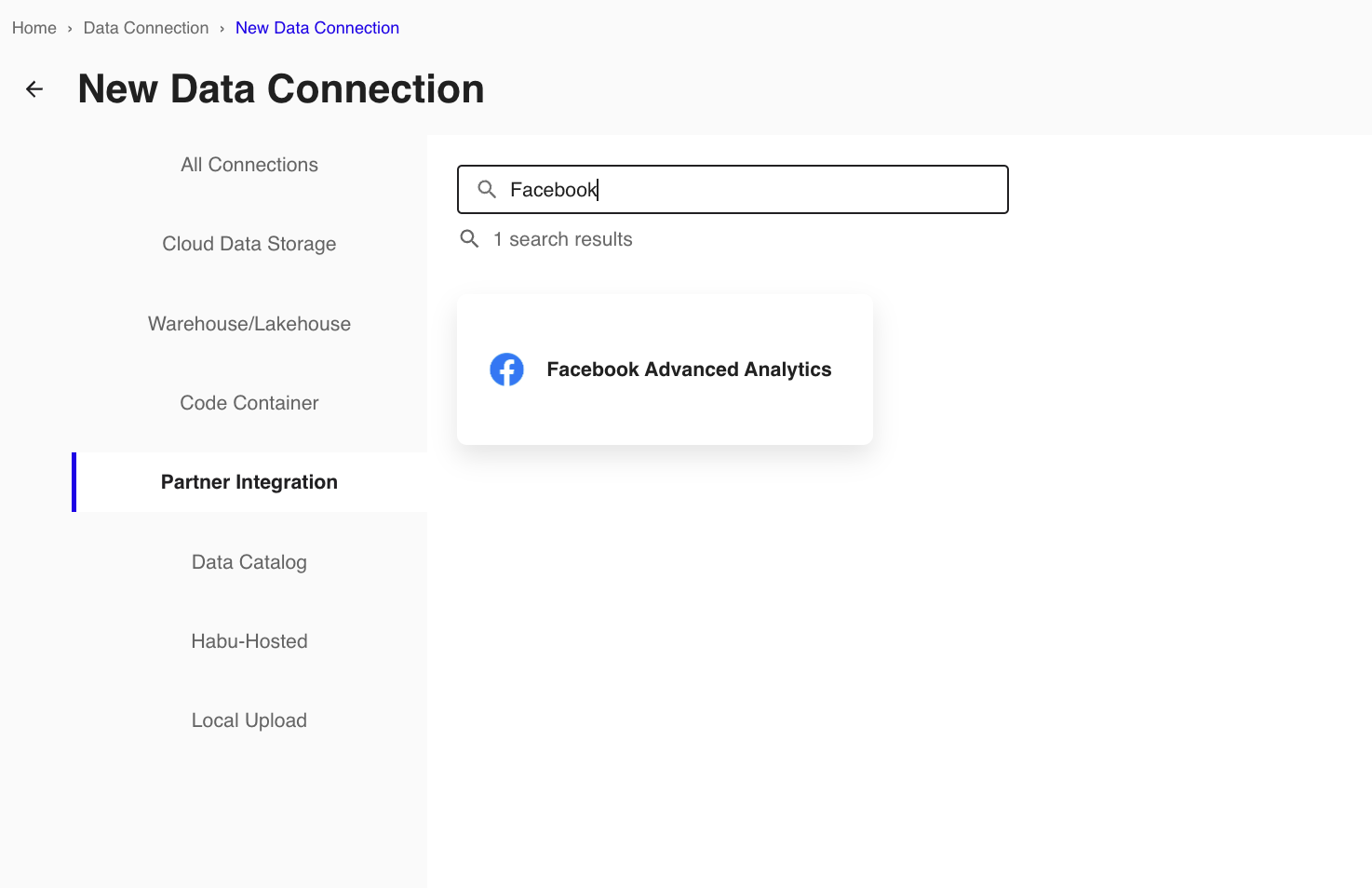Click the "1 search results" text

pyautogui.click(x=563, y=239)
